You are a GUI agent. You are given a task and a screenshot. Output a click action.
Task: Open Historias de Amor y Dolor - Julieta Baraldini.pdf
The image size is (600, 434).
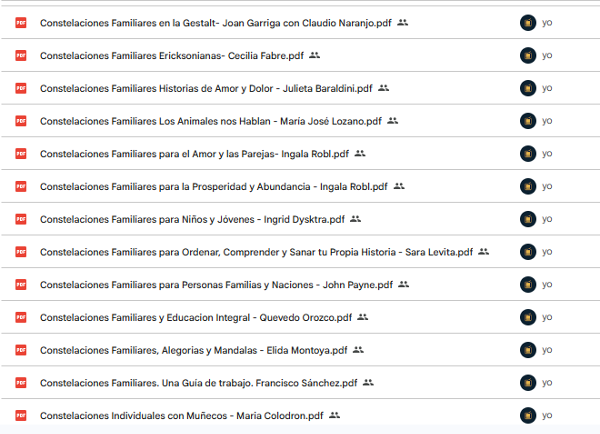tap(206, 88)
